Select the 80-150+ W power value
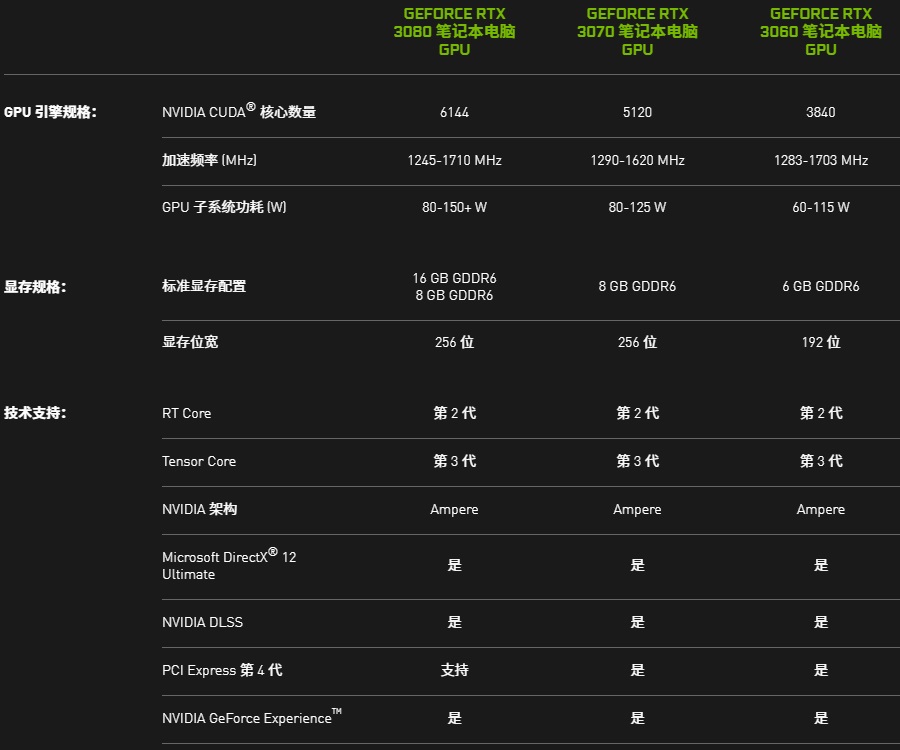This screenshot has height=750, width=900. tap(454, 207)
